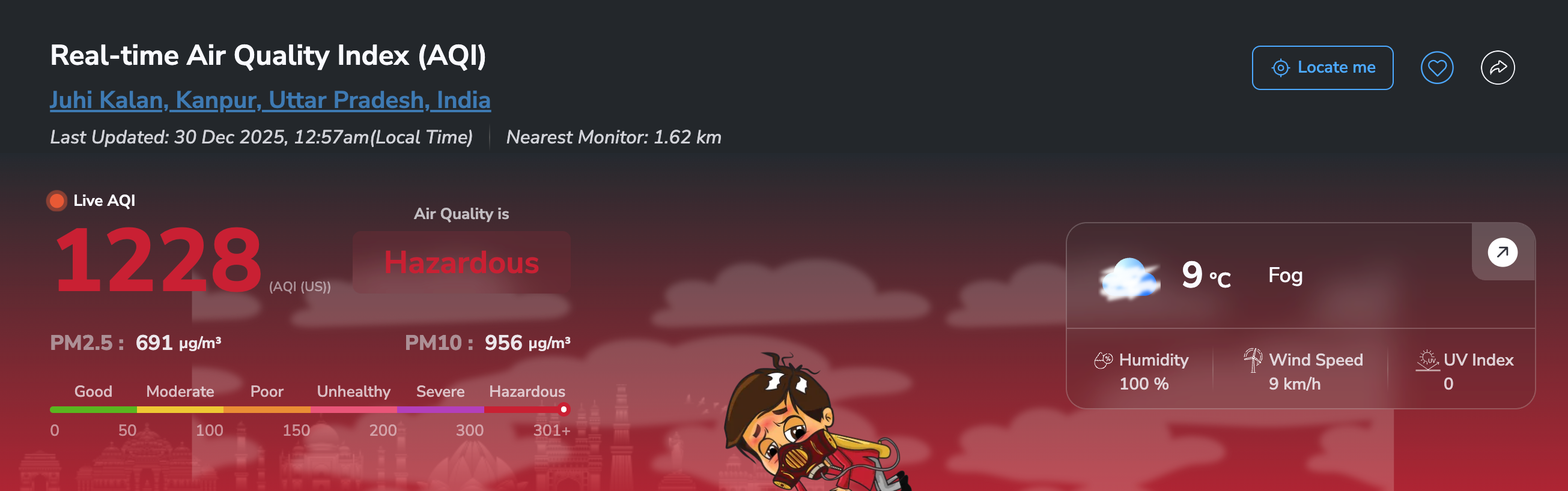Toggle the heart favorite icon
1568x491 pixels.
pos(1437,68)
